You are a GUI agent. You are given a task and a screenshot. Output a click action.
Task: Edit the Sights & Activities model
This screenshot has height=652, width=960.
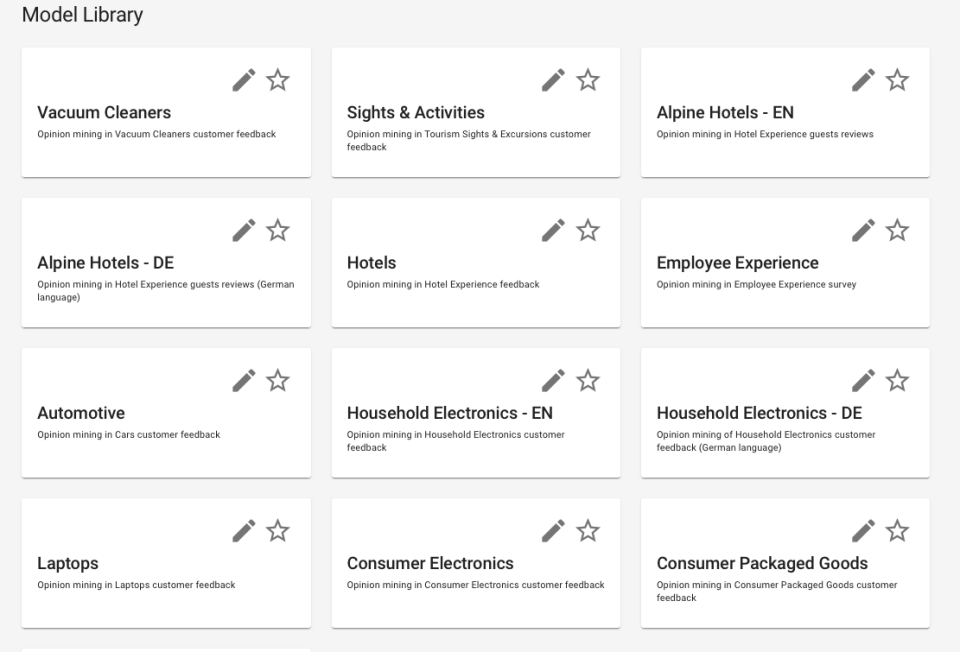tap(553, 80)
